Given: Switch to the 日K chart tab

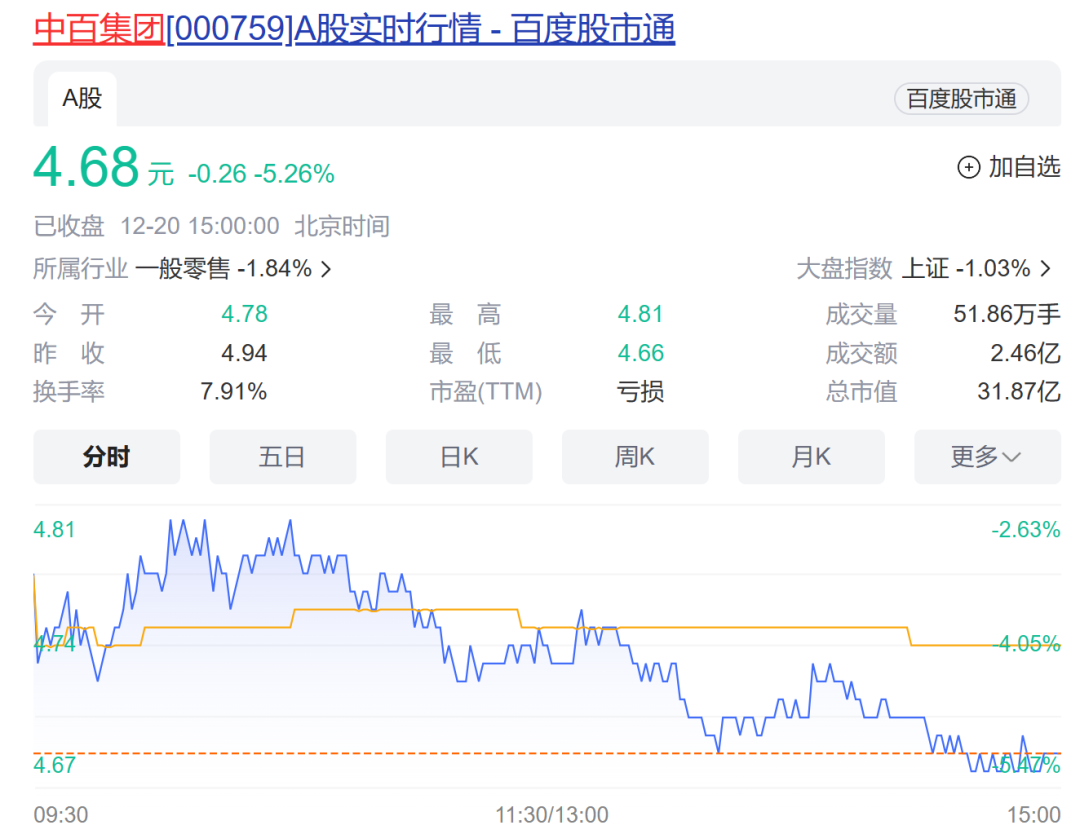Looking at the screenshot, I should pyautogui.click(x=459, y=457).
